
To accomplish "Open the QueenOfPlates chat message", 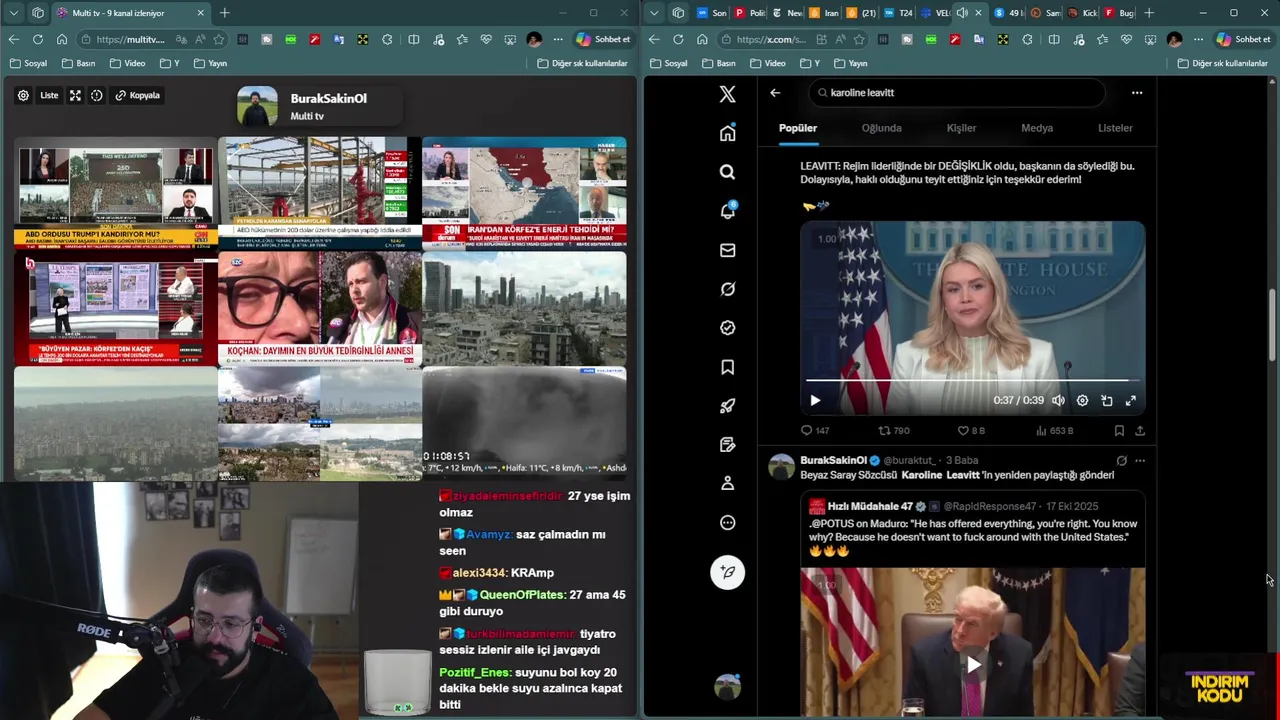I will point(535,603).
